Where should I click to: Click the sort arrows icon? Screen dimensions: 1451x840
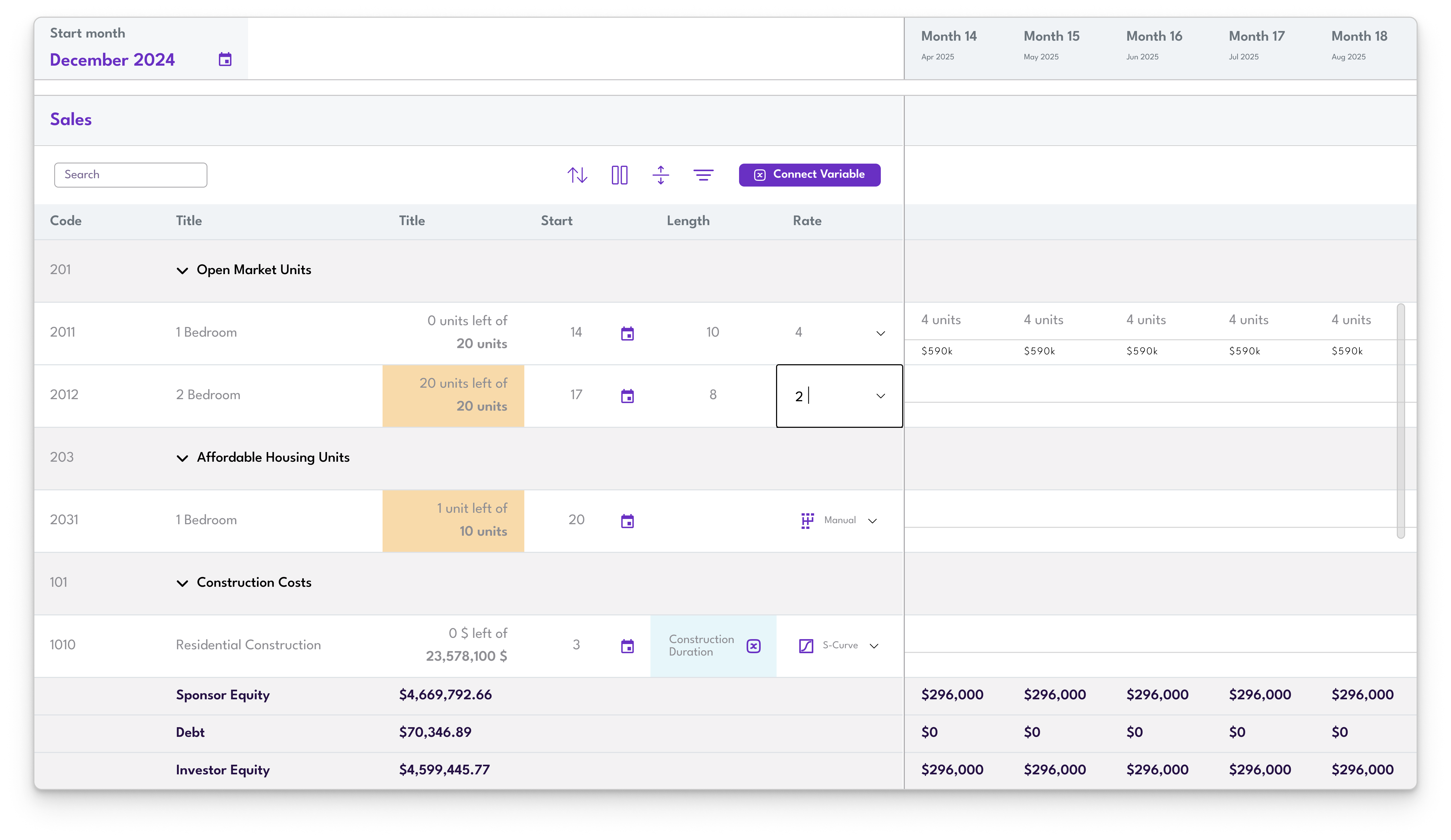pyautogui.click(x=577, y=175)
